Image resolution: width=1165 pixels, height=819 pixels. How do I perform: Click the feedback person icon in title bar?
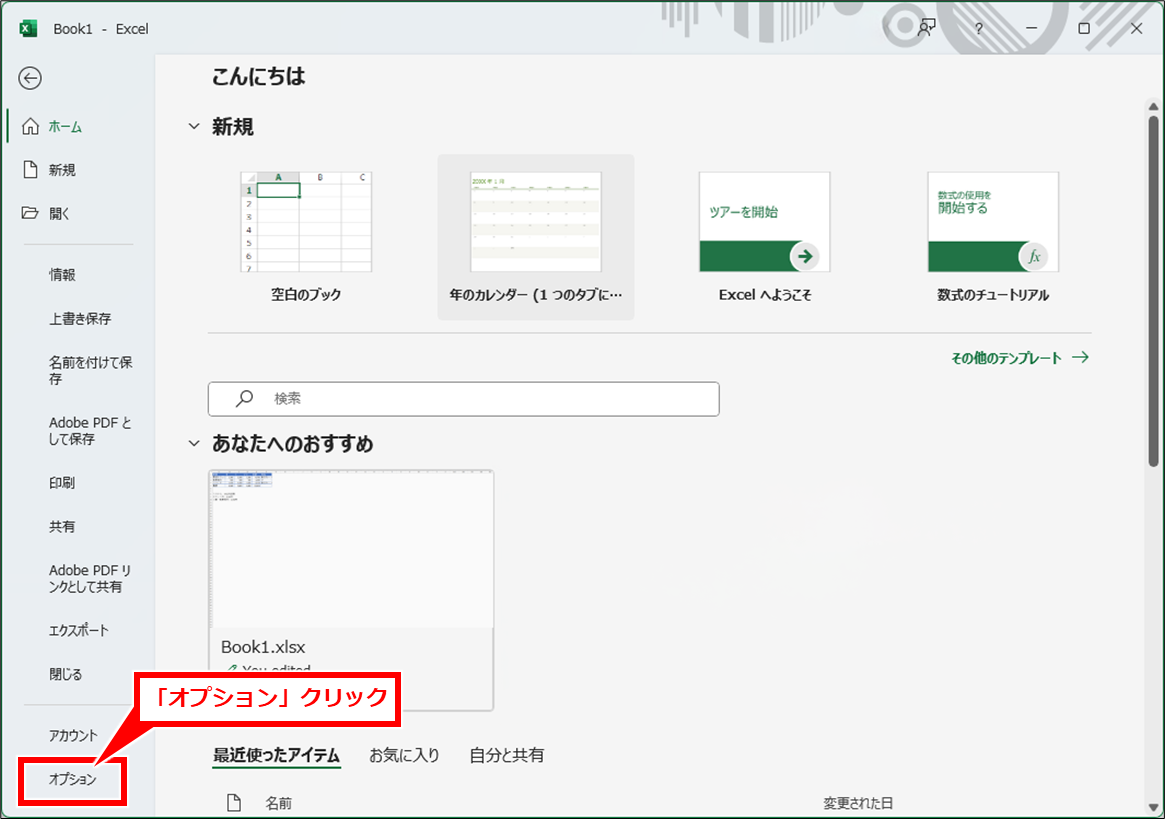pos(927,28)
